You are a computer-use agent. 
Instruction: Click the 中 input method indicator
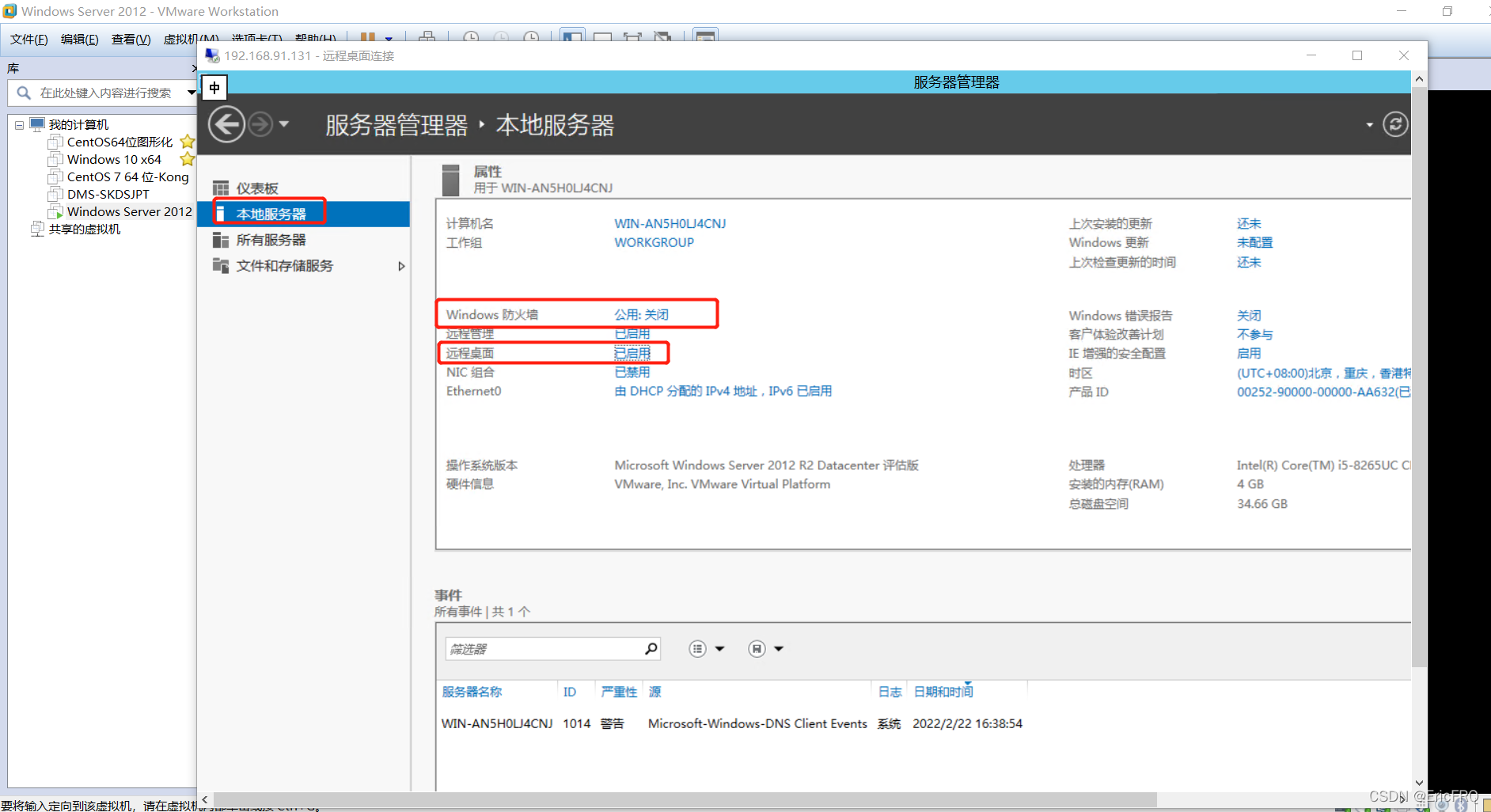point(214,87)
